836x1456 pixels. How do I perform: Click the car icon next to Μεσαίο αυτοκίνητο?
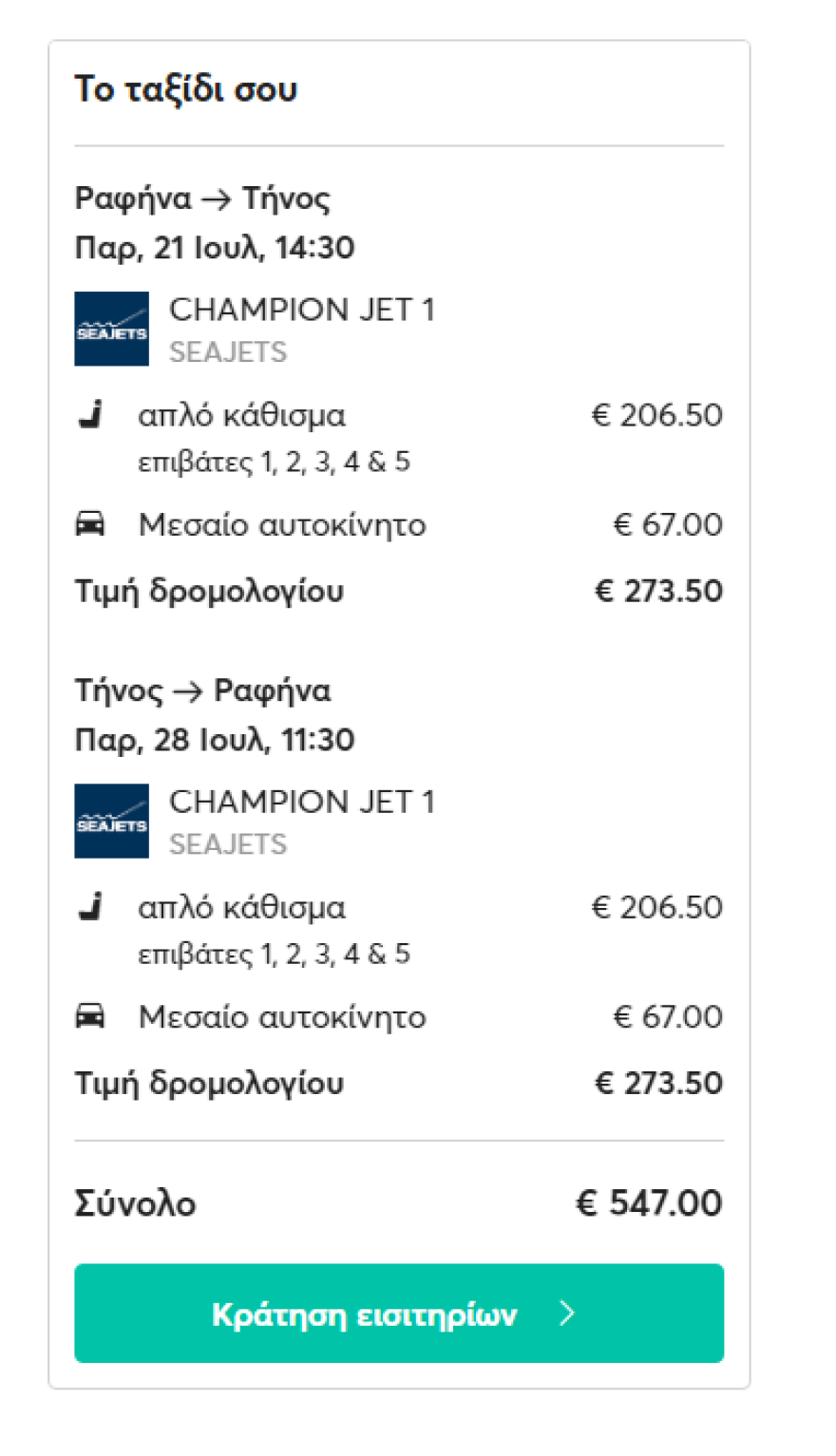[90, 524]
